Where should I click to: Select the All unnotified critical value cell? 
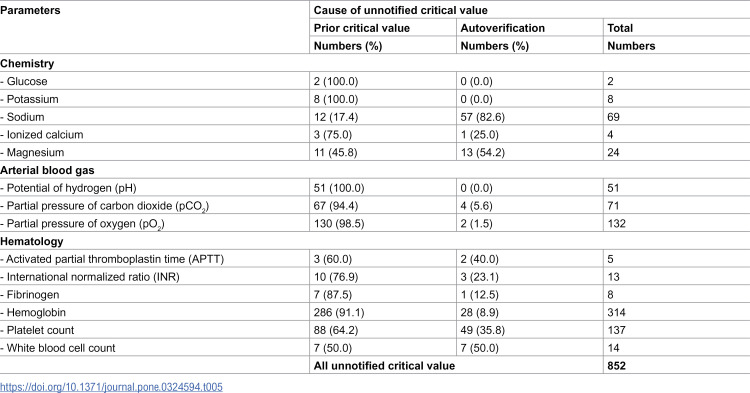point(384,366)
